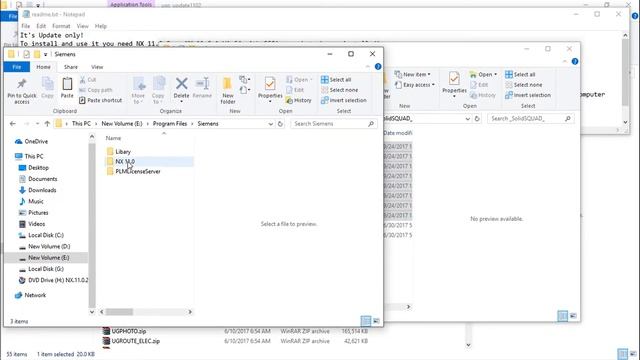The height and width of the screenshot is (360, 640).
Task: Open Notepad Edit menu
Action: click(41, 26)
